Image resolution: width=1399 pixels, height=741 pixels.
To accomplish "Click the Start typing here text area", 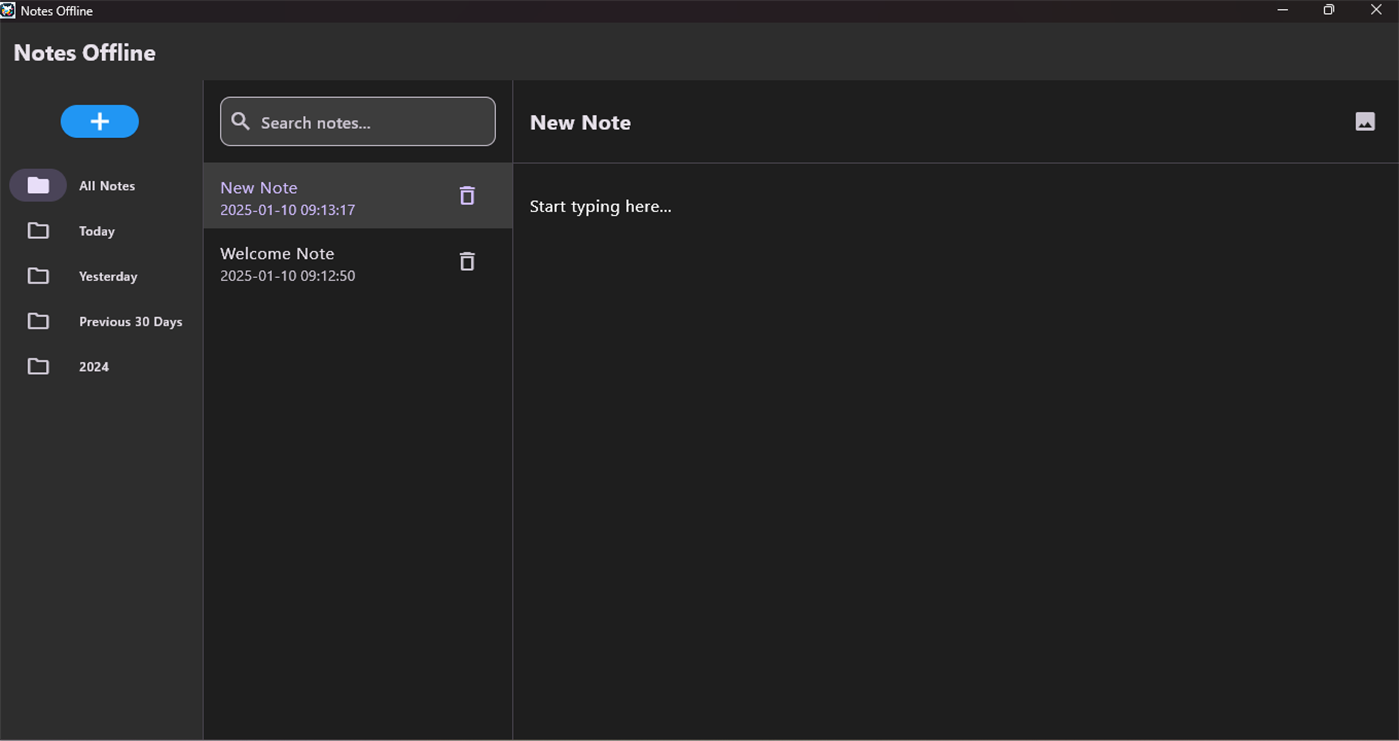I will (x=601, y=207).
